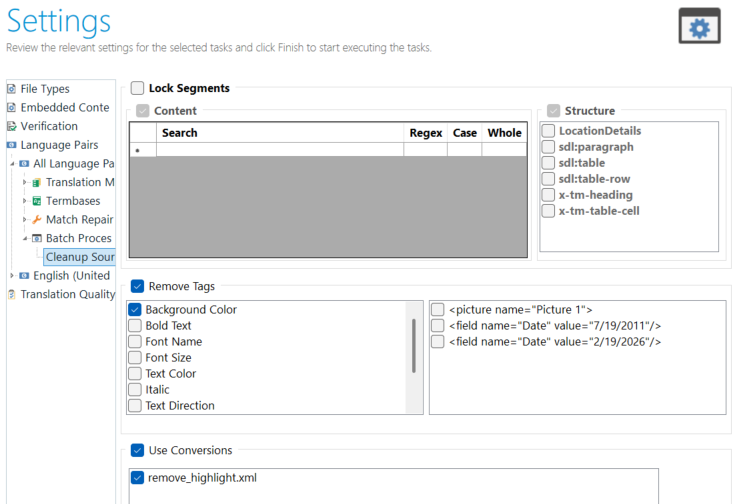Image resolution: width=737 pixels, height=504 pixels.
Task: Check the Date field 2/19/2026 tag
Action: pyautogui.click(x=438, y=342)
